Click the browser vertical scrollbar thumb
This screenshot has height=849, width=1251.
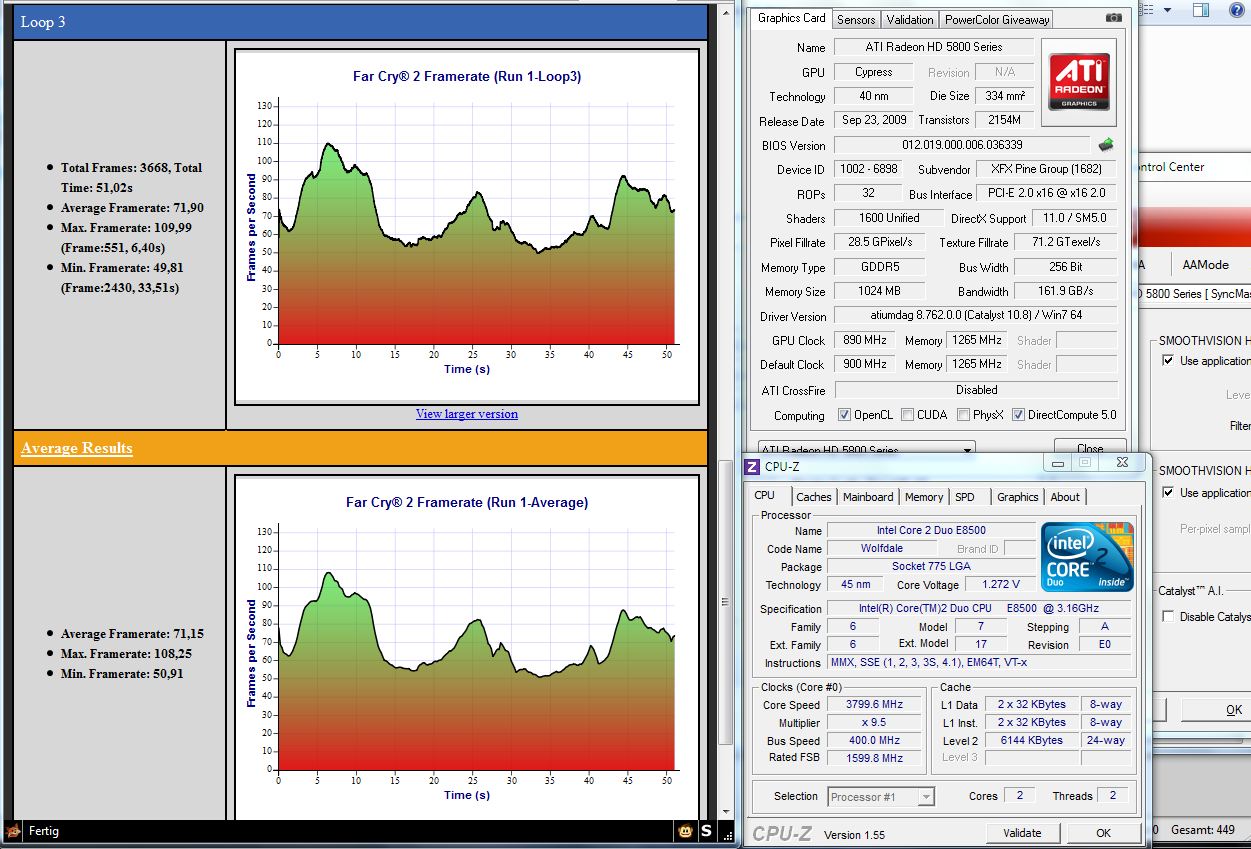724,600
